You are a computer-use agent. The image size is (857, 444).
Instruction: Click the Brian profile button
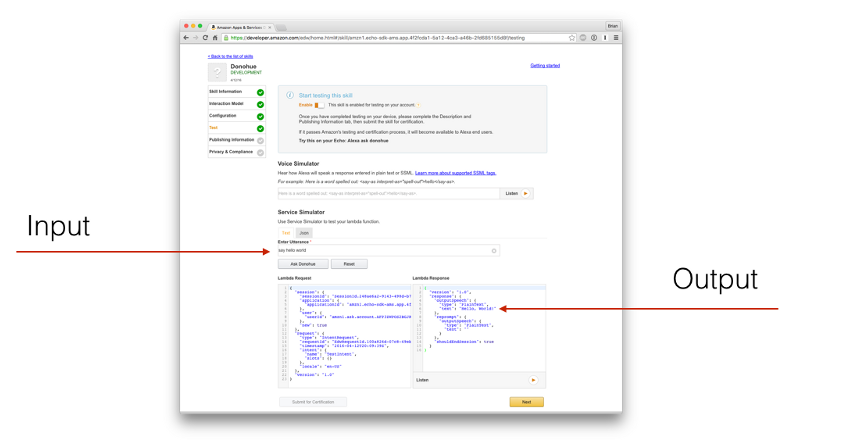click(x=613, y=26)
